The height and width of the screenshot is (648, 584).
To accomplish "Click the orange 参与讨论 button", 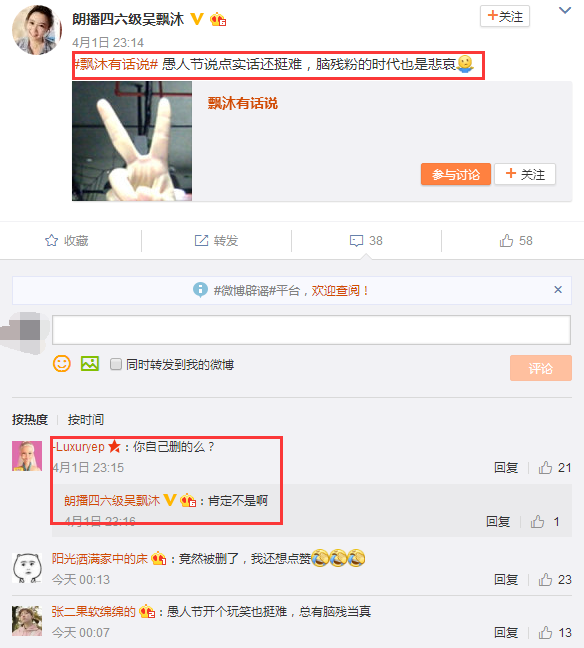I will [455, 174].
